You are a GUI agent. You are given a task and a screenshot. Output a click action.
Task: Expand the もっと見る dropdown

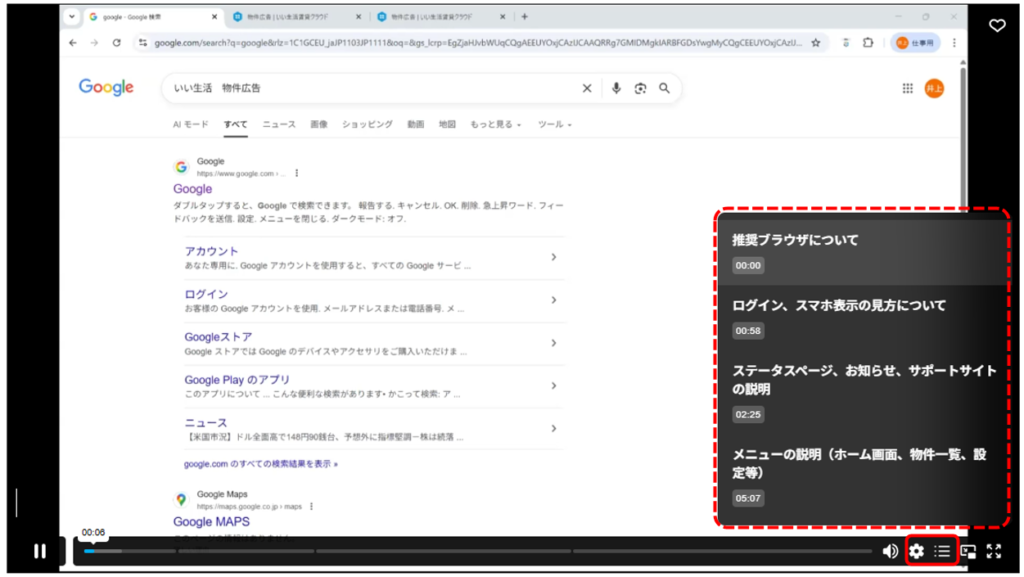click(x=496, y=124)
